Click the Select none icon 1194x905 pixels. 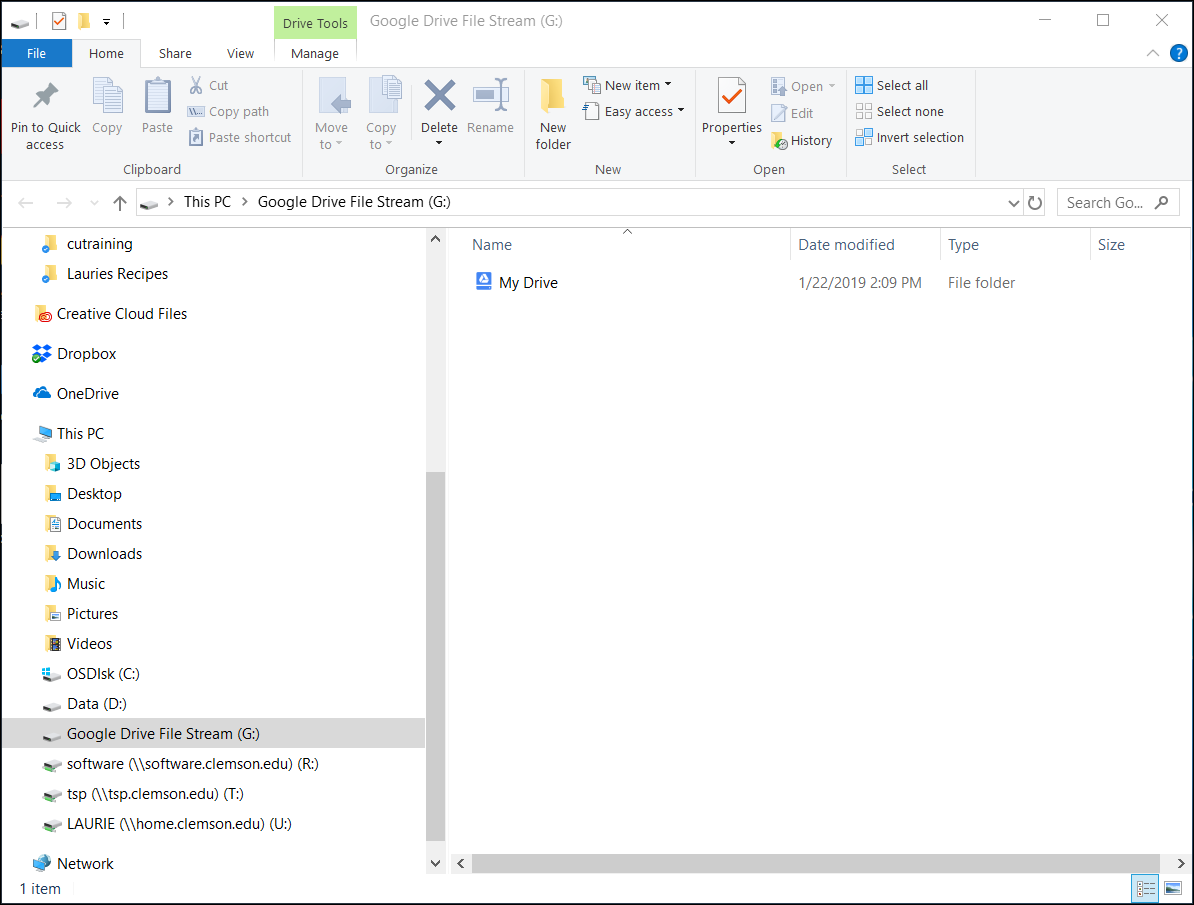pos(864,111)
